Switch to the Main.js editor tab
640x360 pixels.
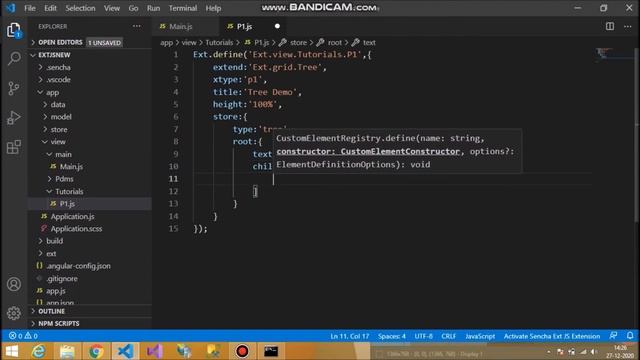click(x=186, y=26)
